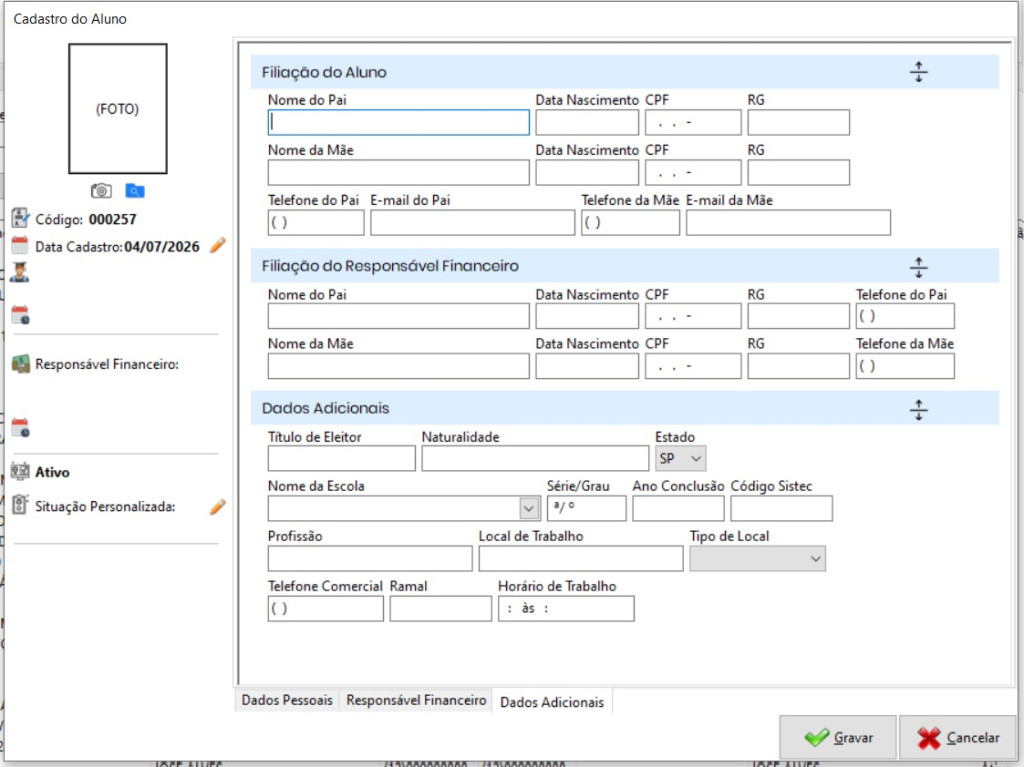Screen dimensions: 1024x767
Task: Collapse the Filiação do Aluno section
Action: pyautogui.click(x=918, y=72)
